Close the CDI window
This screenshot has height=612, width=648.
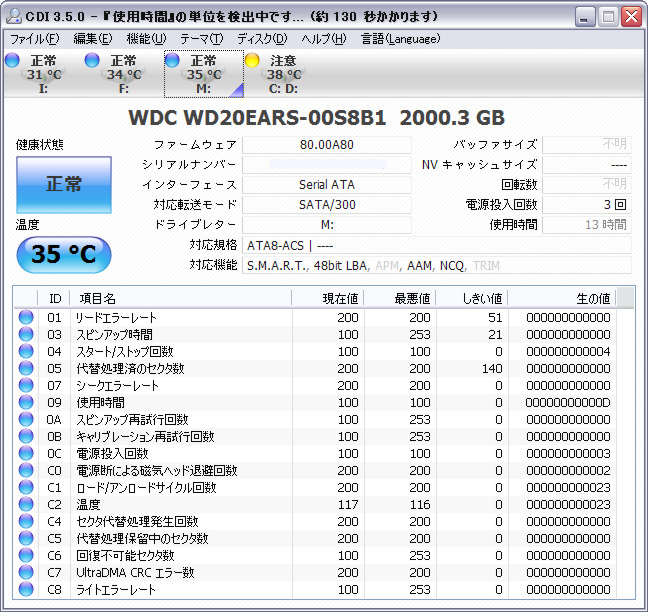pyautogui.click(x=631, y=17)
